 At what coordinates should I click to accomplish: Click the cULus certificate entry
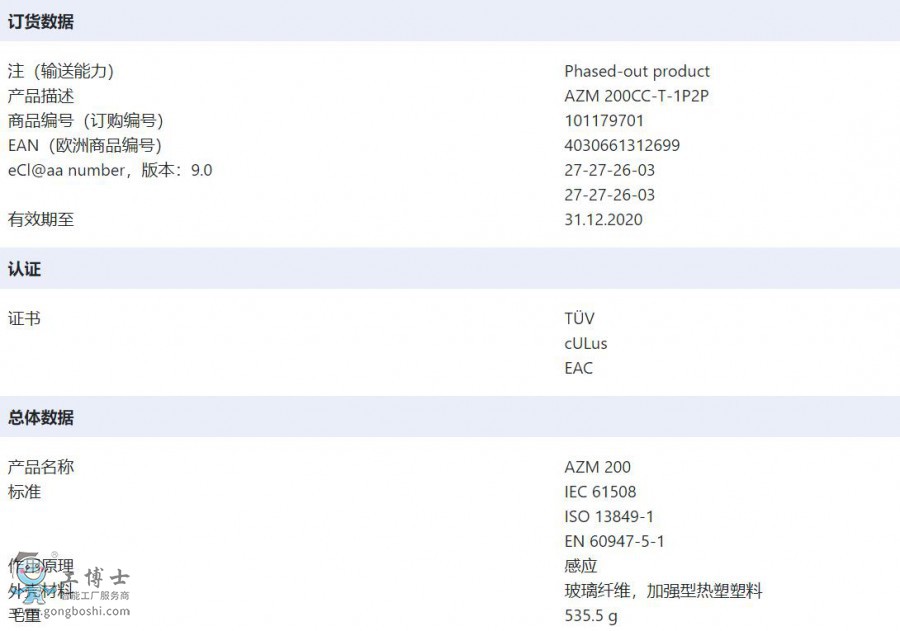585,343
